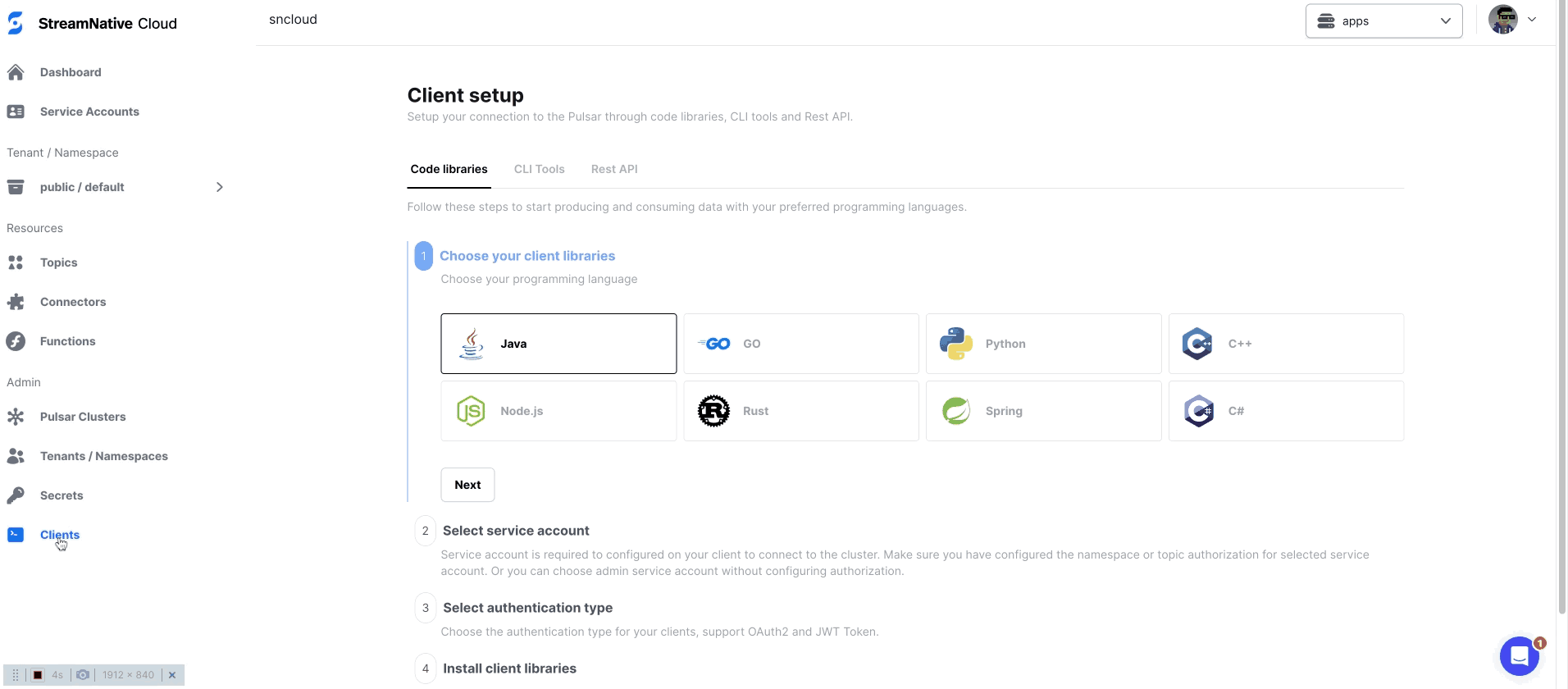Image resolution: width=1568 pixels, height=689 pixels.
Task: Open the Clients link in sidebar
Action: pyautogui.click(x=60, y=535)
